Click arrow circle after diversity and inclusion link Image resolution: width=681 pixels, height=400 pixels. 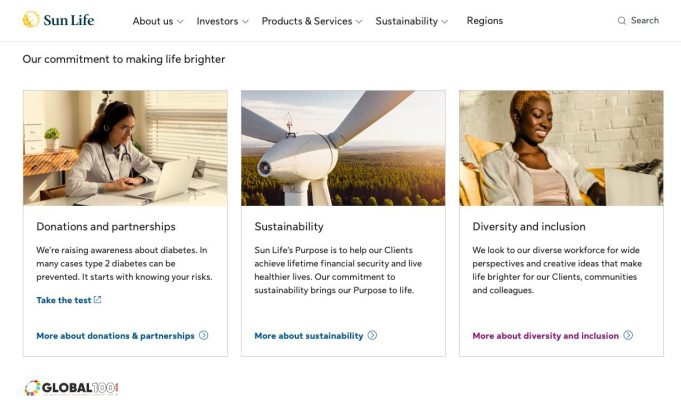[x=628, y=335]
